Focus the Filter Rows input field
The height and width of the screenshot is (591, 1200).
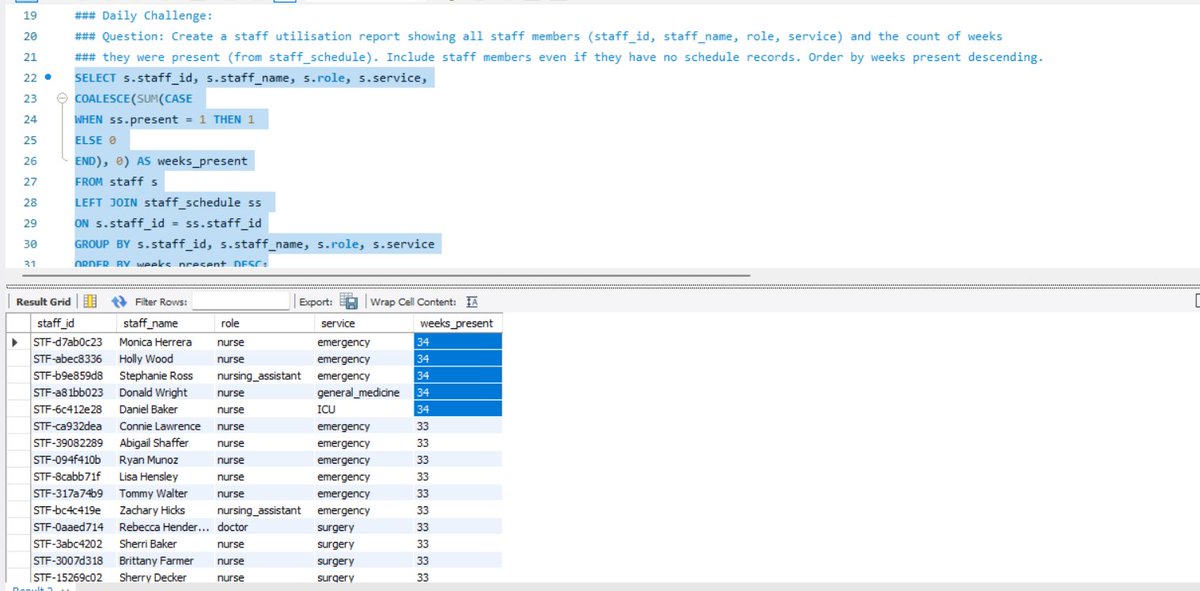(x=241, y=301)
